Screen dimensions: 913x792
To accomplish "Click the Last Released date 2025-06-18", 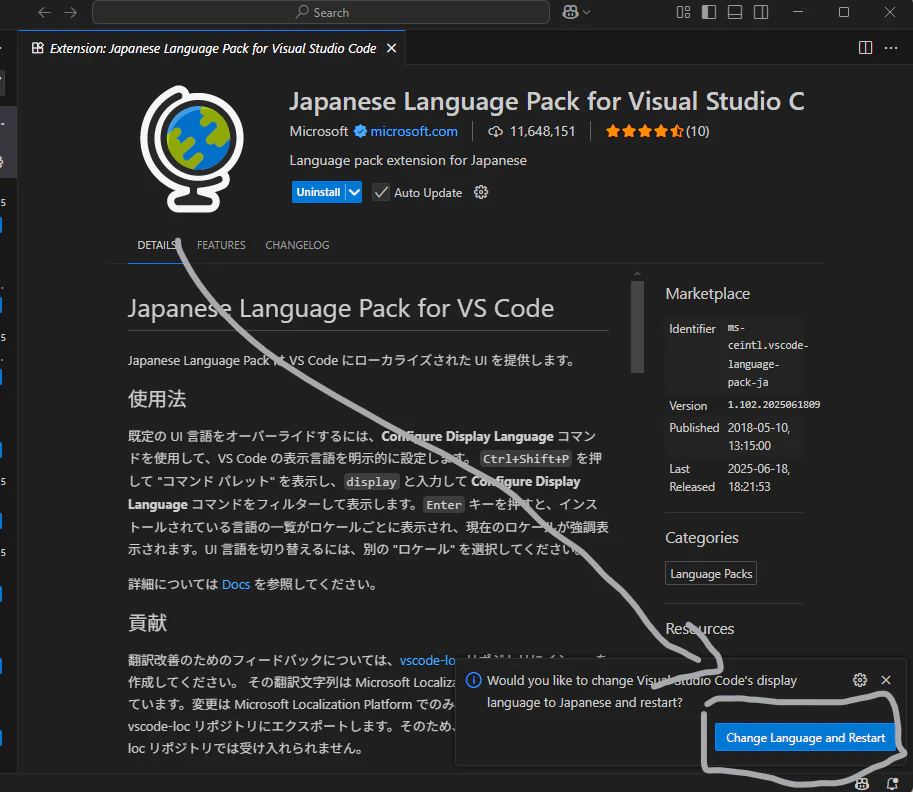I will [759, 478].
